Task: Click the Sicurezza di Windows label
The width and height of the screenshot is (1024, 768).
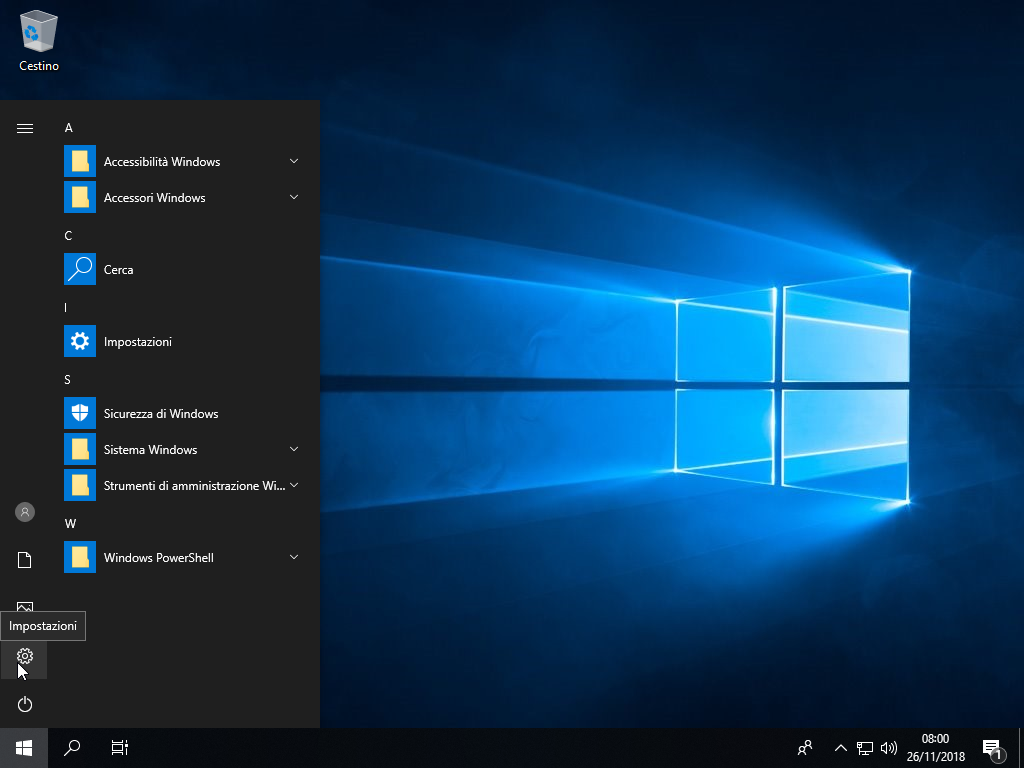Action: tap(161, 413)
